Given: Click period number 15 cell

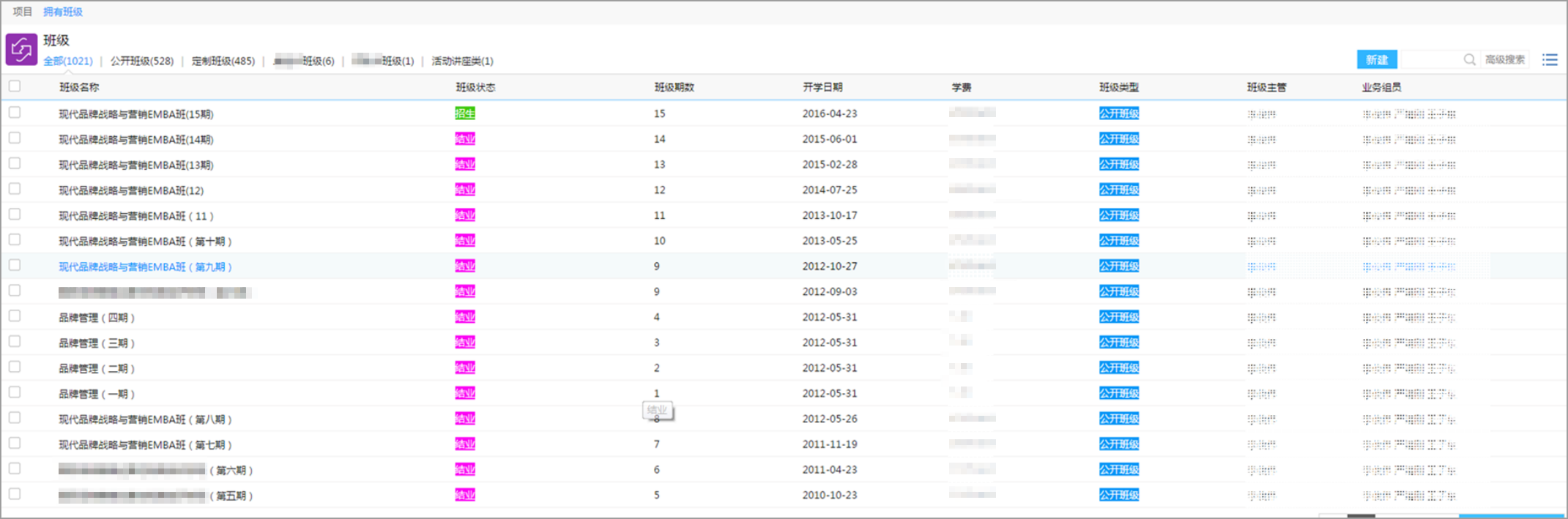Looking at the screenshot, I should 660,113.
